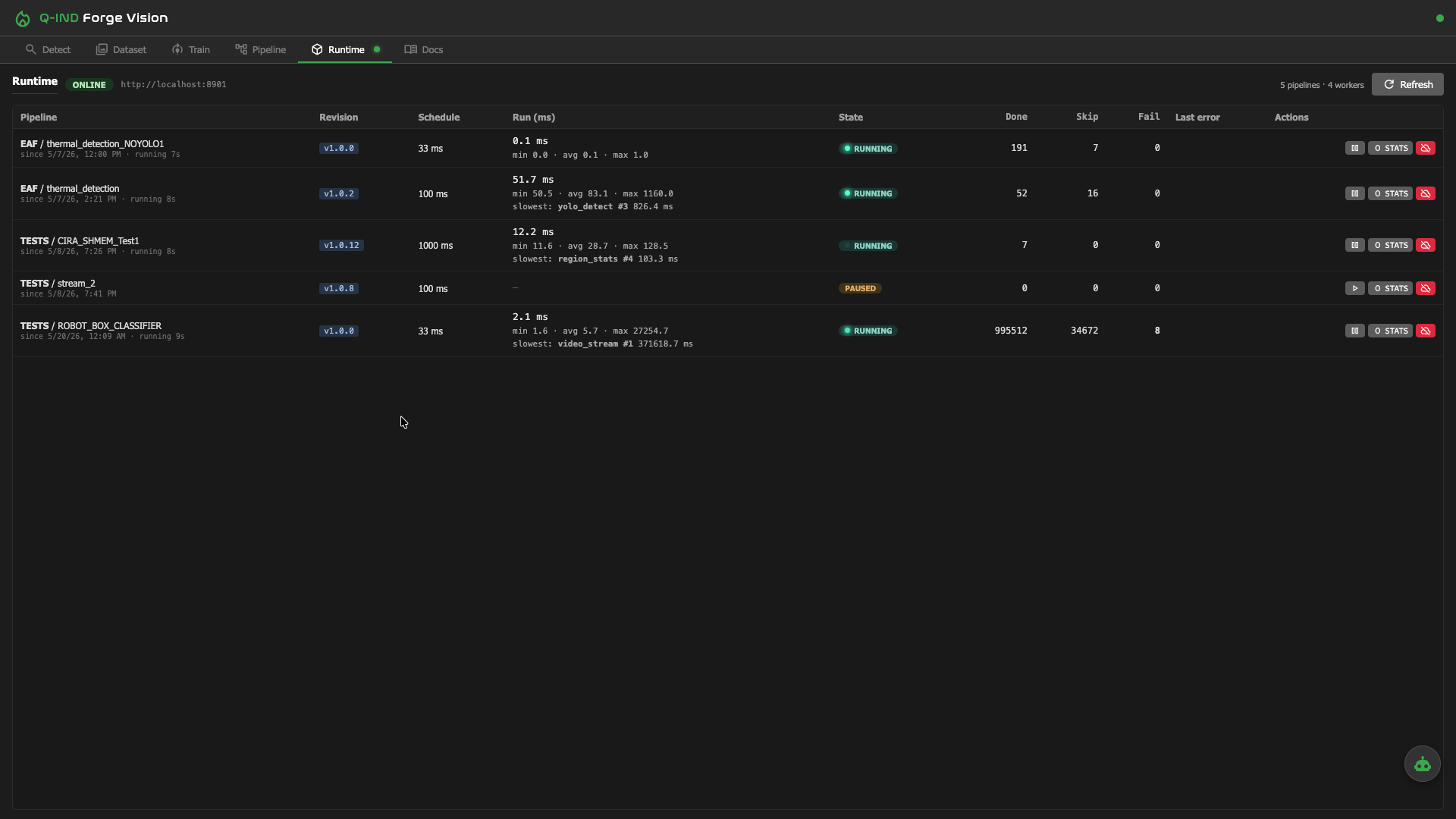This screenshot has width=1456, height=819.
Task: Open stats for TESTS stream_2
Action: click(1390, 288)
